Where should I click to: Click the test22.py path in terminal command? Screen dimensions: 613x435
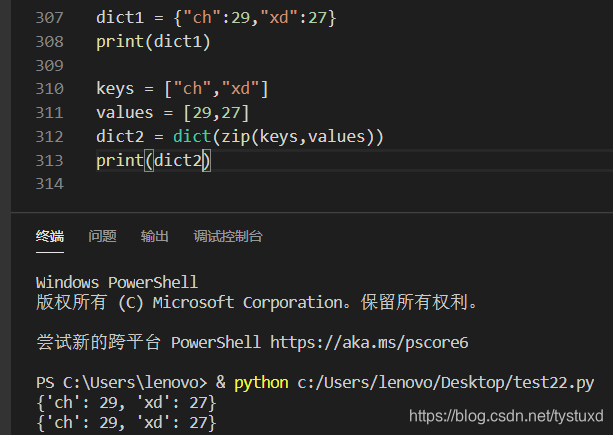(x=446, y=382)
